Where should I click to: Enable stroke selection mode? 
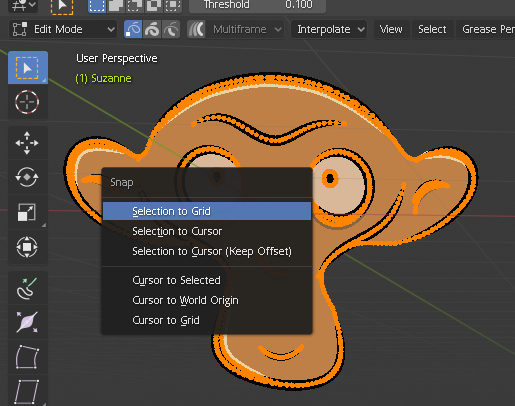[152, 29]
